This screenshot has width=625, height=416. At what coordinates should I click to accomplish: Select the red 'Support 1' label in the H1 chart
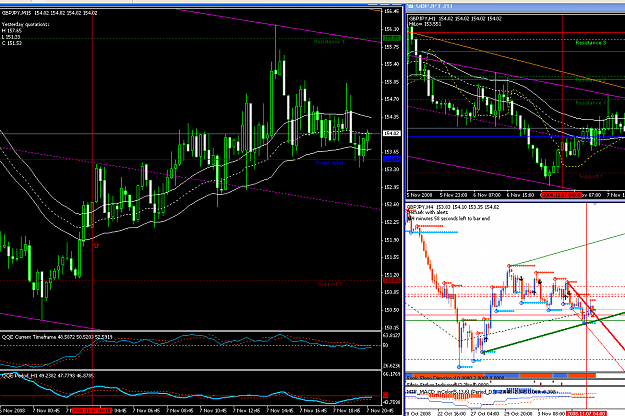[590, 176]
